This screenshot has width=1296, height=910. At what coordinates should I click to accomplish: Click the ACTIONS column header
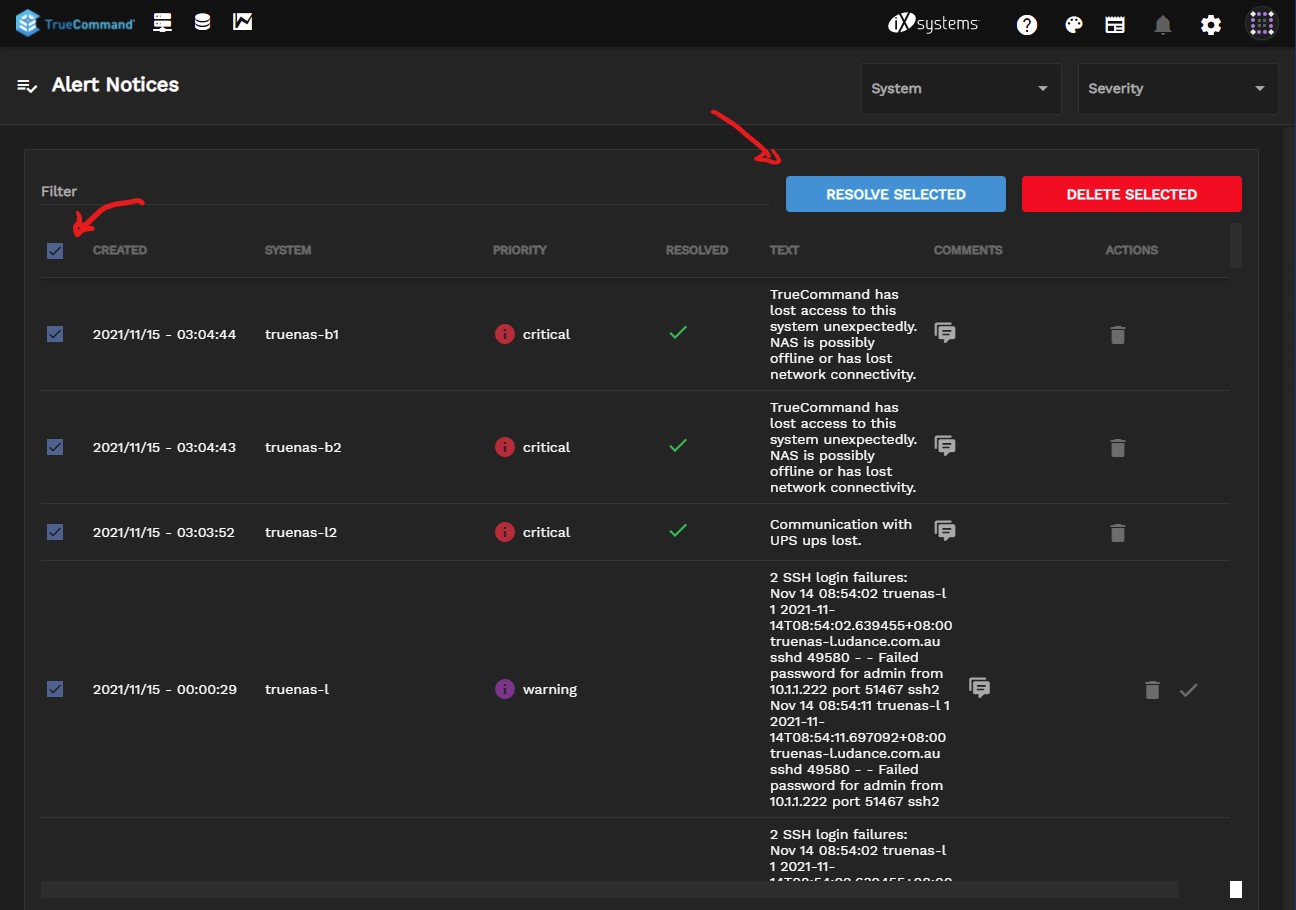(x=1132, y=250)
